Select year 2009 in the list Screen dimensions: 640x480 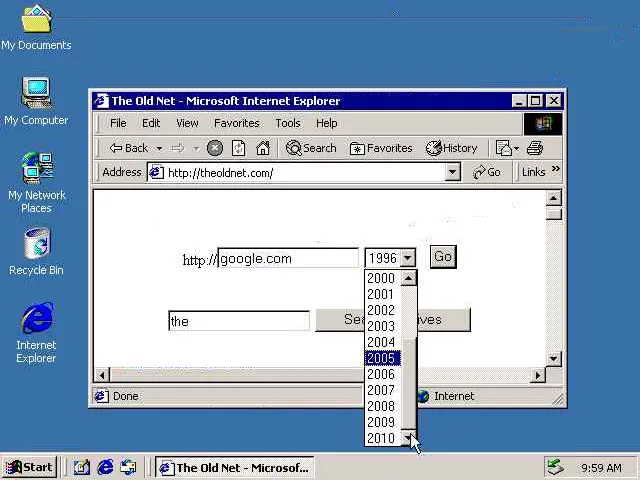382,422
